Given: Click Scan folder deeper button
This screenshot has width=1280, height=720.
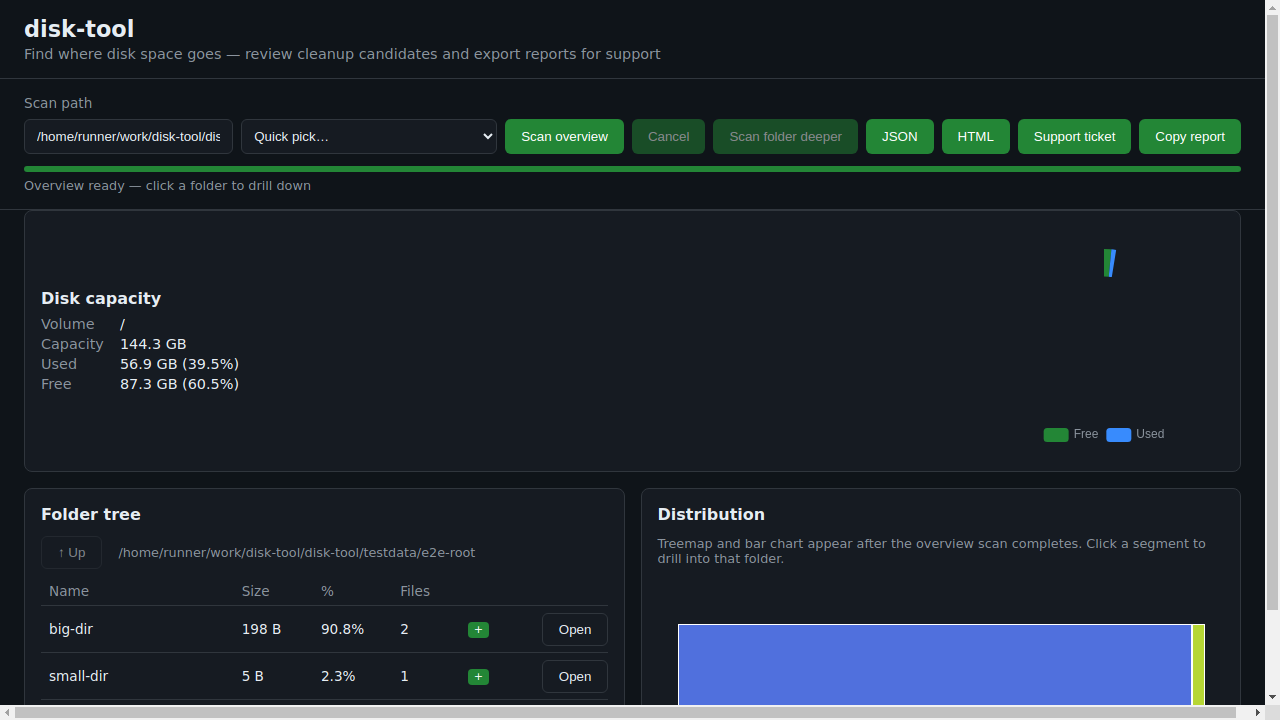Looking at the screenshot, I should (x=785, y=137).
